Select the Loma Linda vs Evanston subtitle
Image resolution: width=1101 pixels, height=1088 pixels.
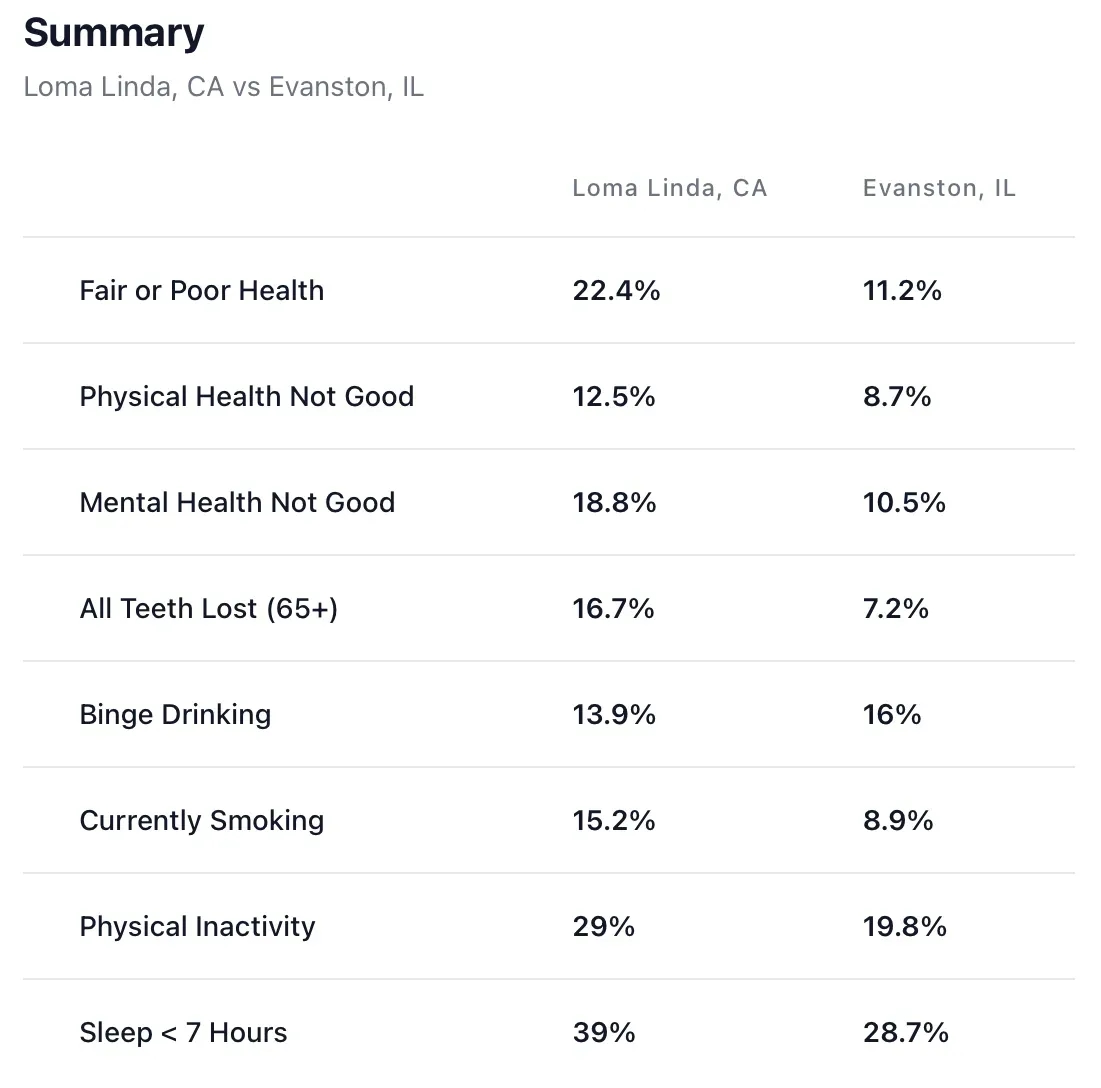click(223, 86)
